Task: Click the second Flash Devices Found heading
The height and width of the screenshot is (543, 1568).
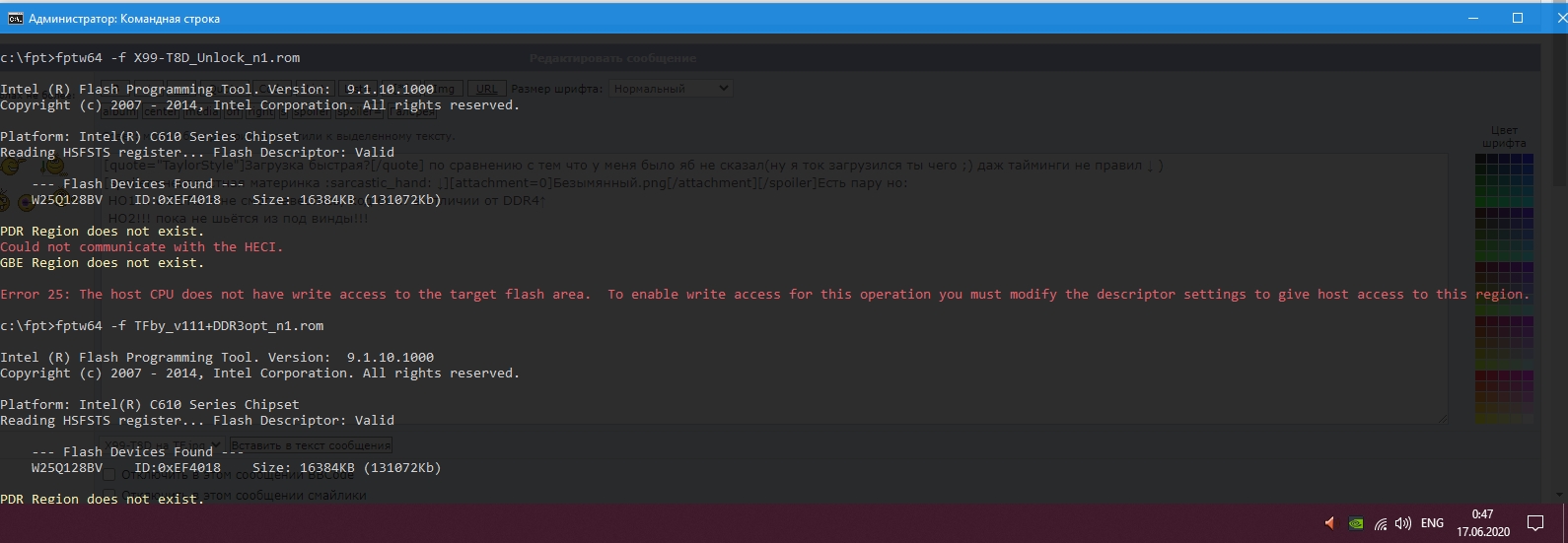Action: coord(138,452)
